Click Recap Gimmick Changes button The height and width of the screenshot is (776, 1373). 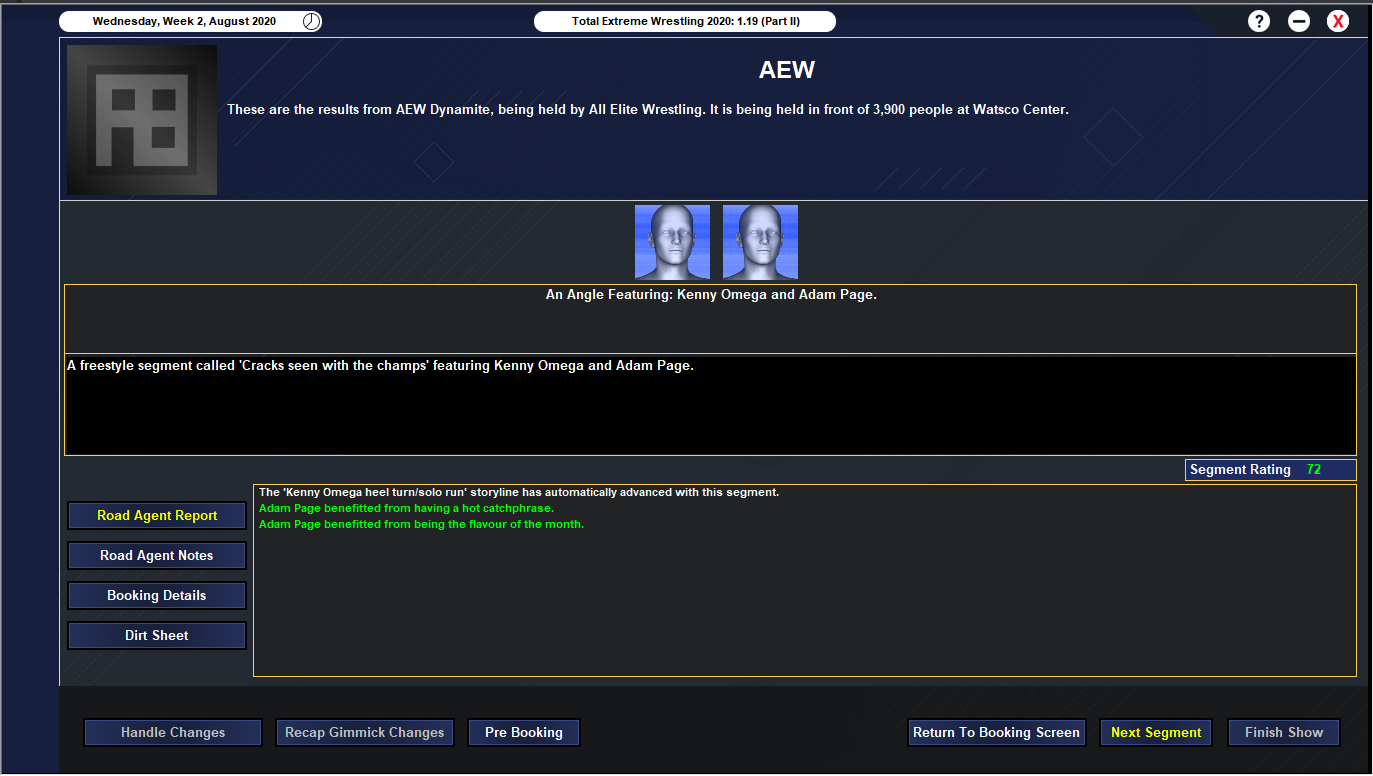point(365,733)
